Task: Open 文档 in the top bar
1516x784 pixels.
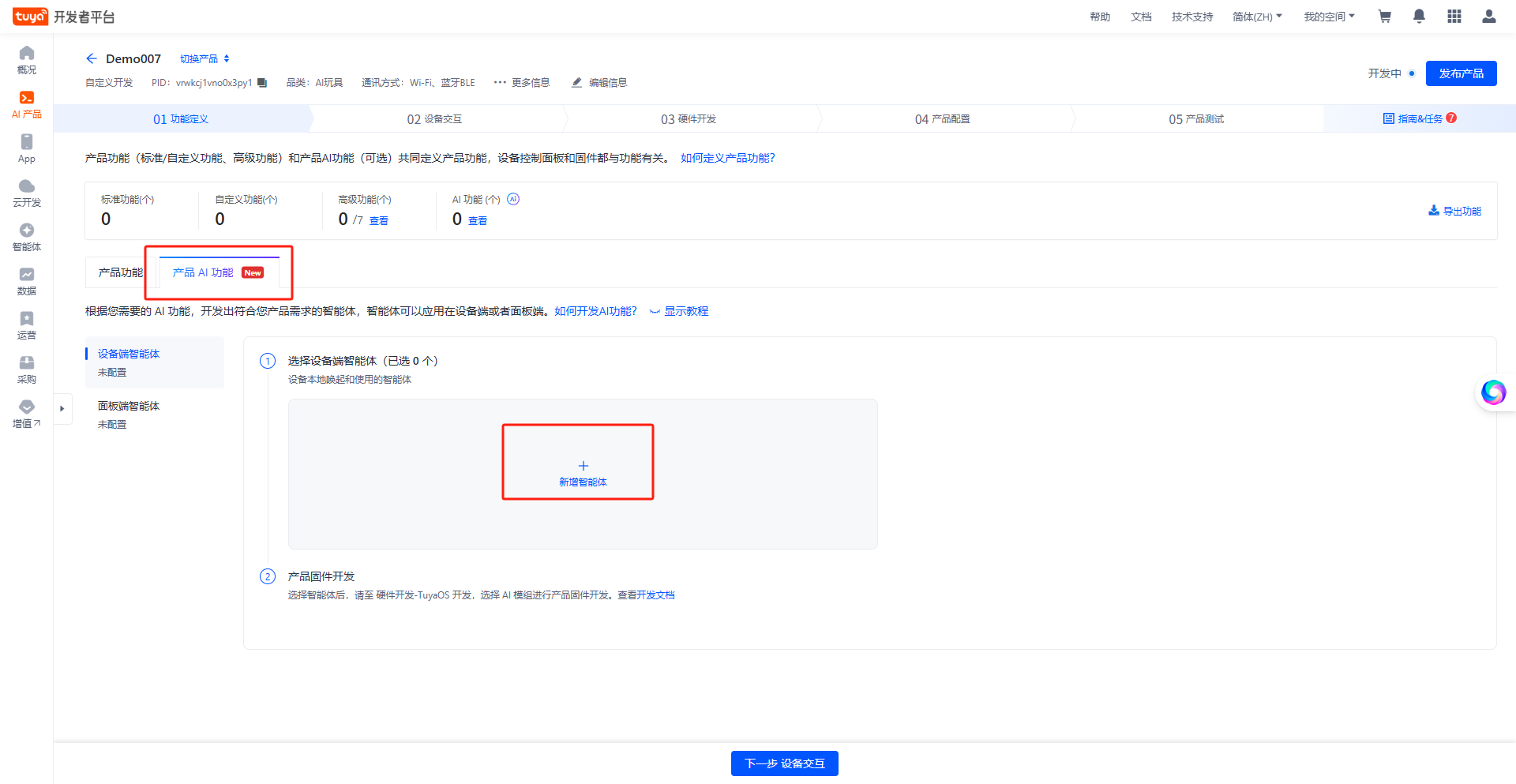Action: (1141, 17)
